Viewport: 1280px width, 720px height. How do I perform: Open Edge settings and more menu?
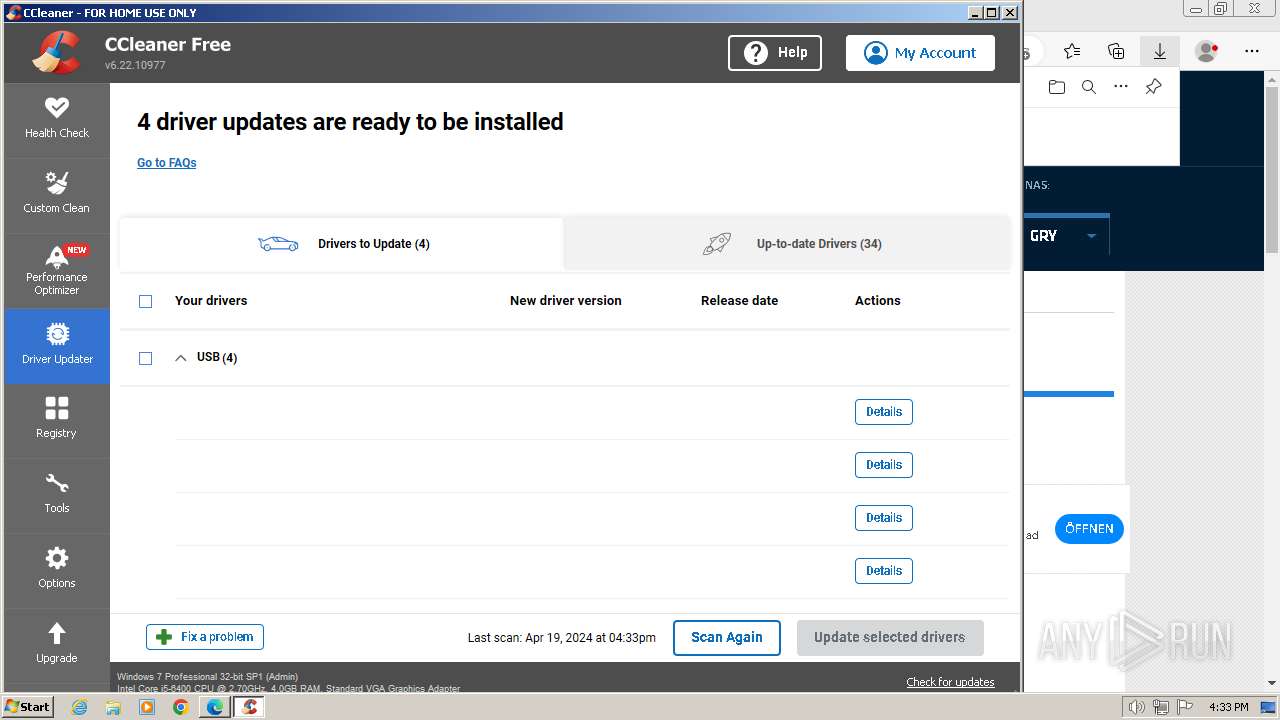click(x=1252, y=51)
